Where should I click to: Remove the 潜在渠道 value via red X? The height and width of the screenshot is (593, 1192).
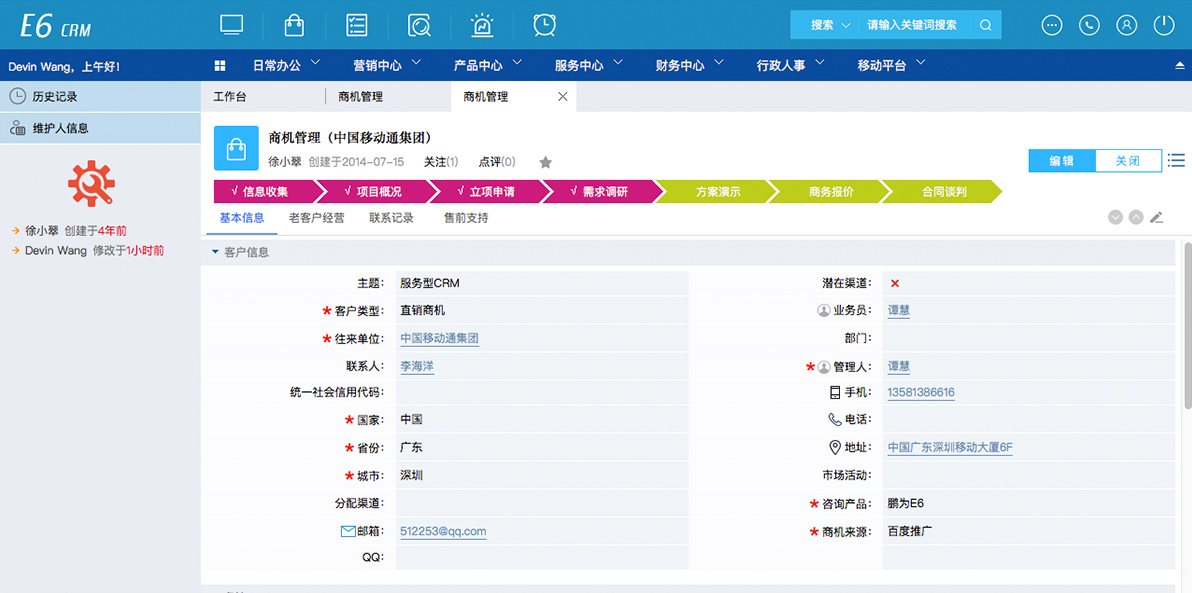(x=894, y=283)
